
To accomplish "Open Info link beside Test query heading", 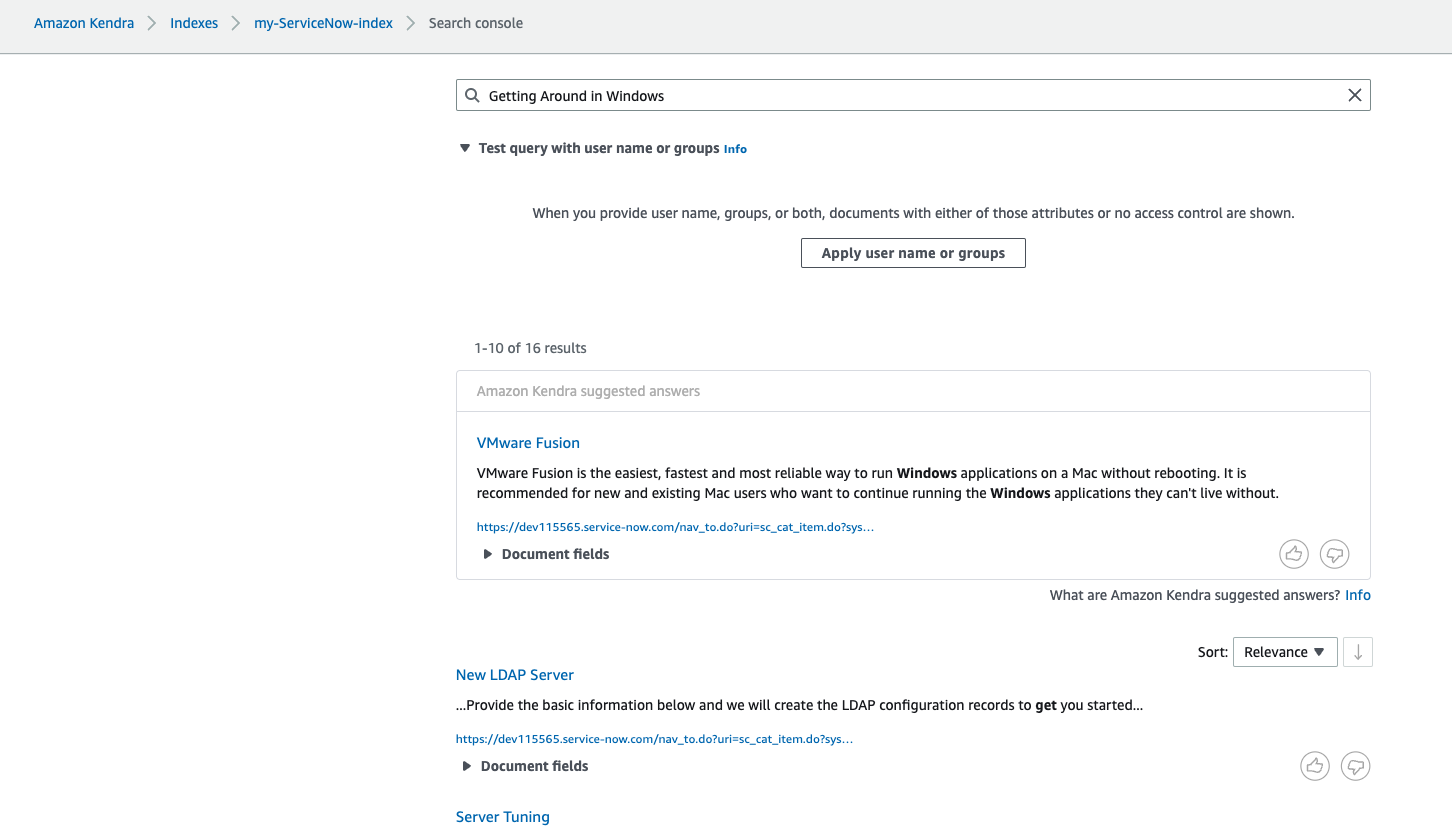I will [x=735, y=149].
